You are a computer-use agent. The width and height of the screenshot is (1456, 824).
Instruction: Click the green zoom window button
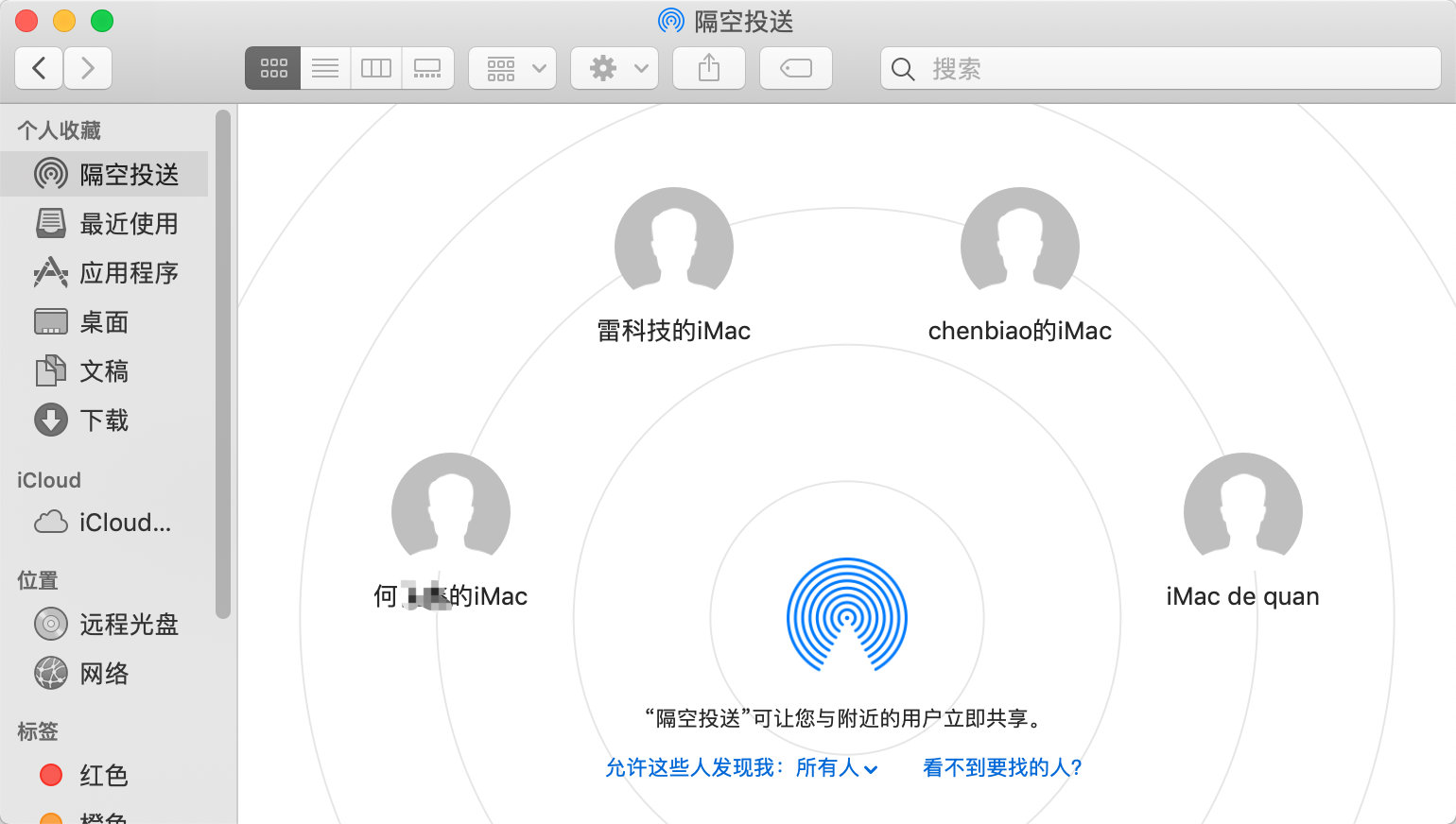[102, 21]
